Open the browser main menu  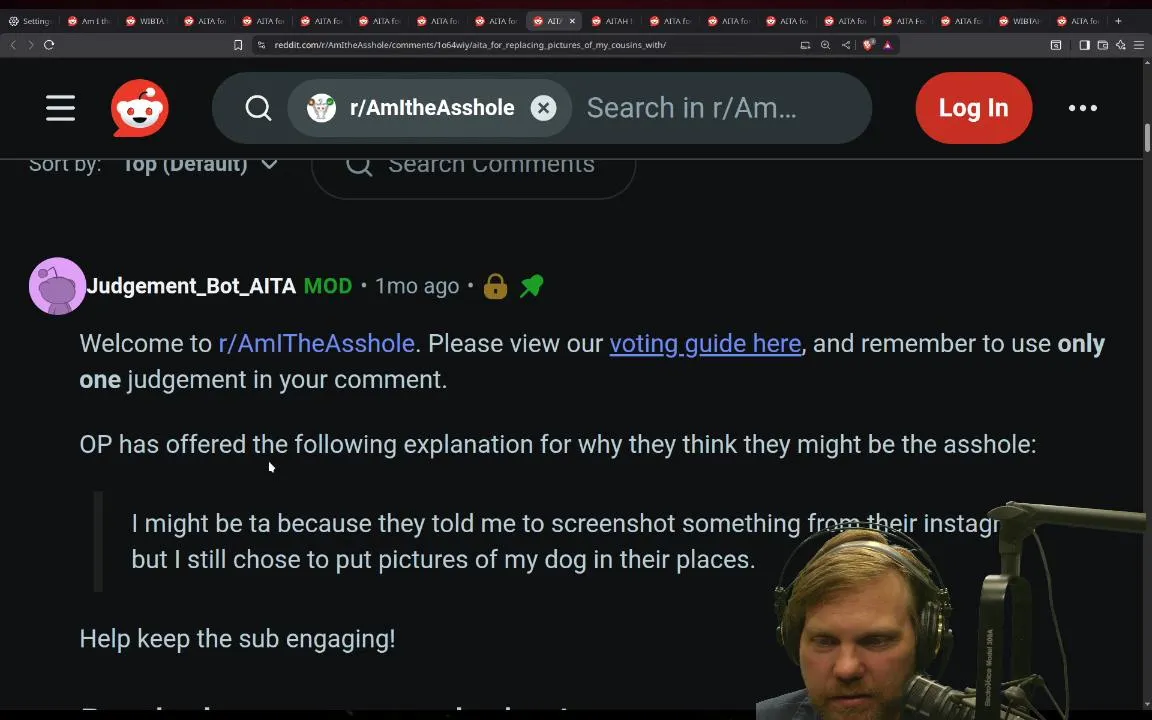1138,45
